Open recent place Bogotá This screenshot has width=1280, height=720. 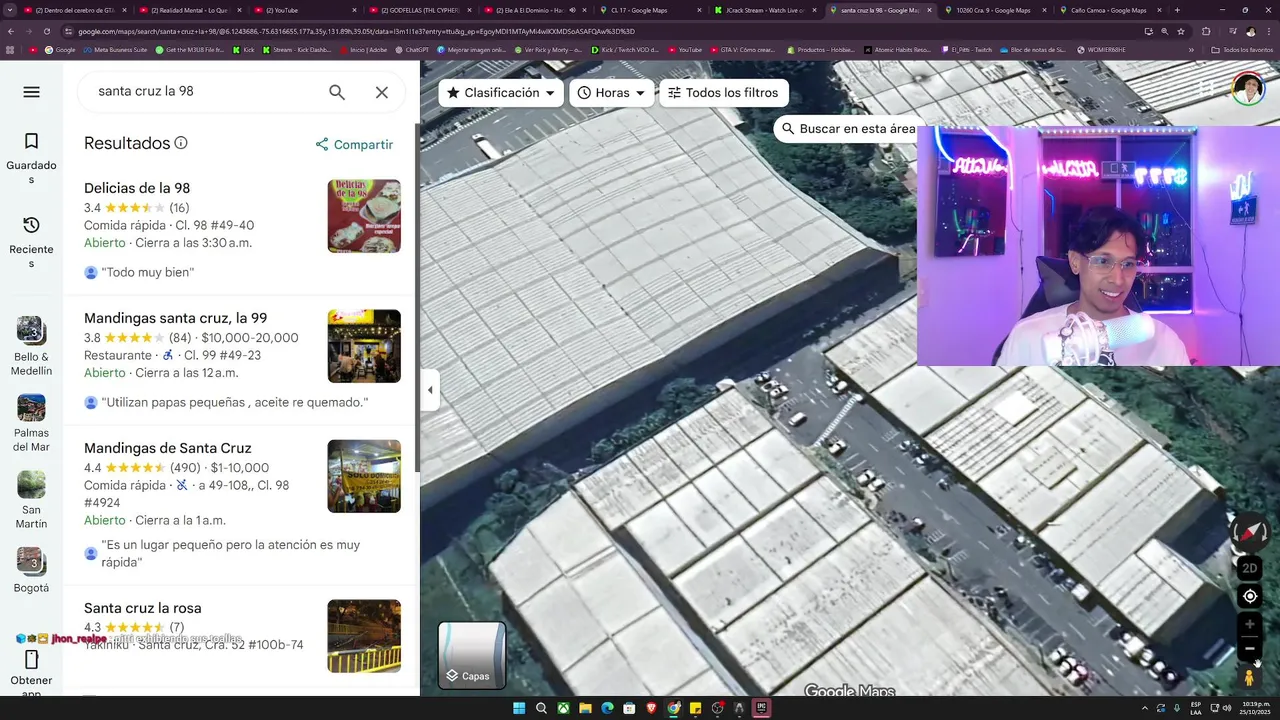(31, 571)
